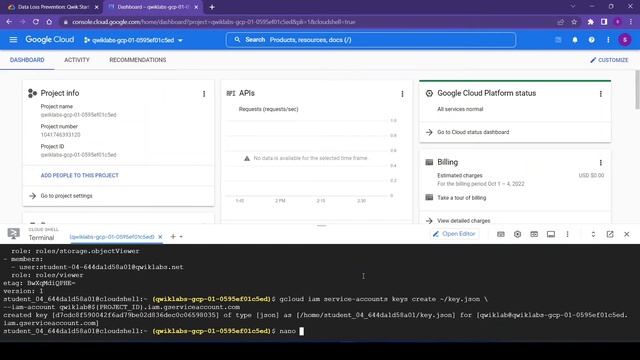Open the notifications bell
The height and width of the screenshot is (360, 640).
point(575,40)
